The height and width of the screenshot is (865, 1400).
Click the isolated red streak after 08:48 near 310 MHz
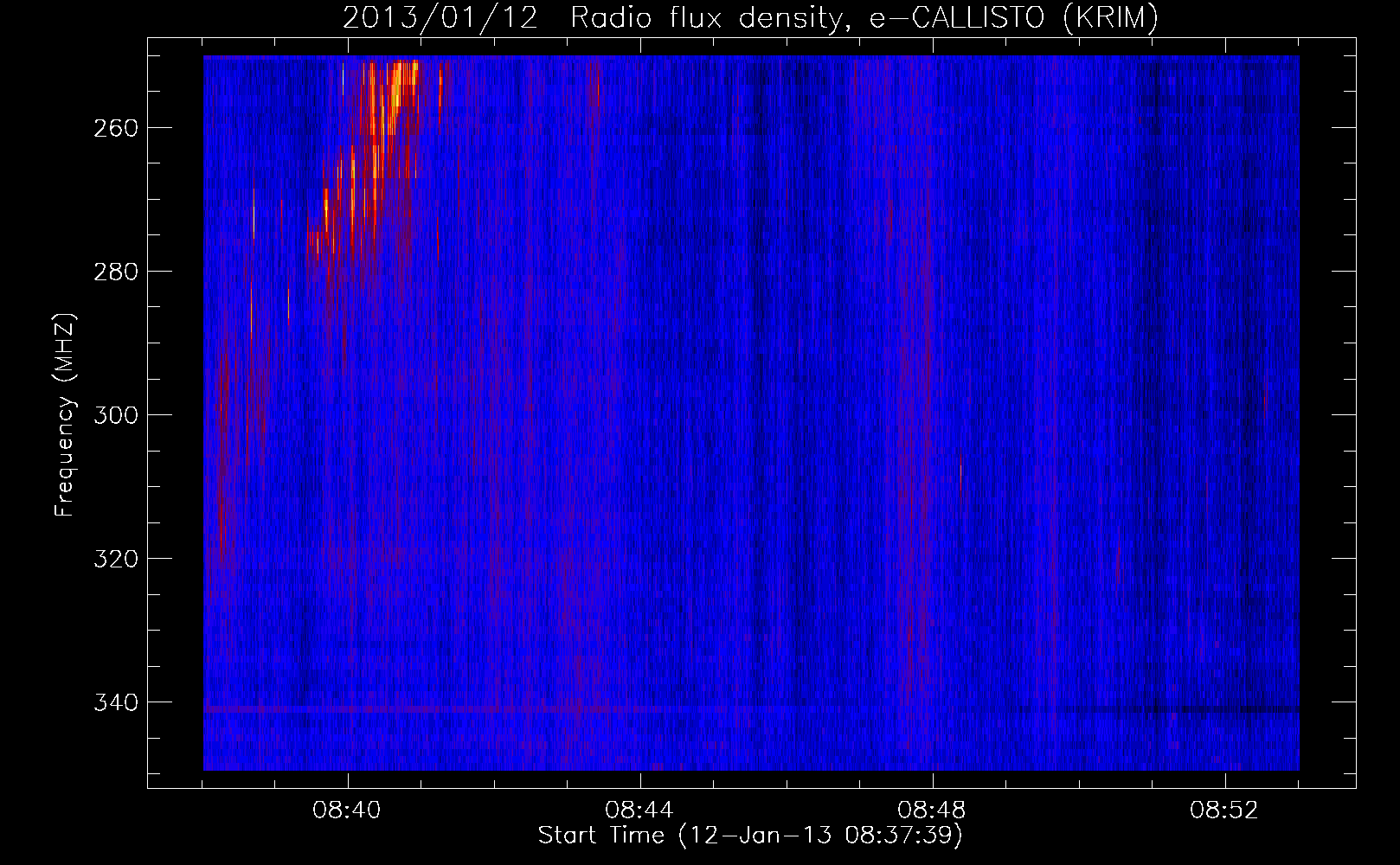tap(960, 471)
